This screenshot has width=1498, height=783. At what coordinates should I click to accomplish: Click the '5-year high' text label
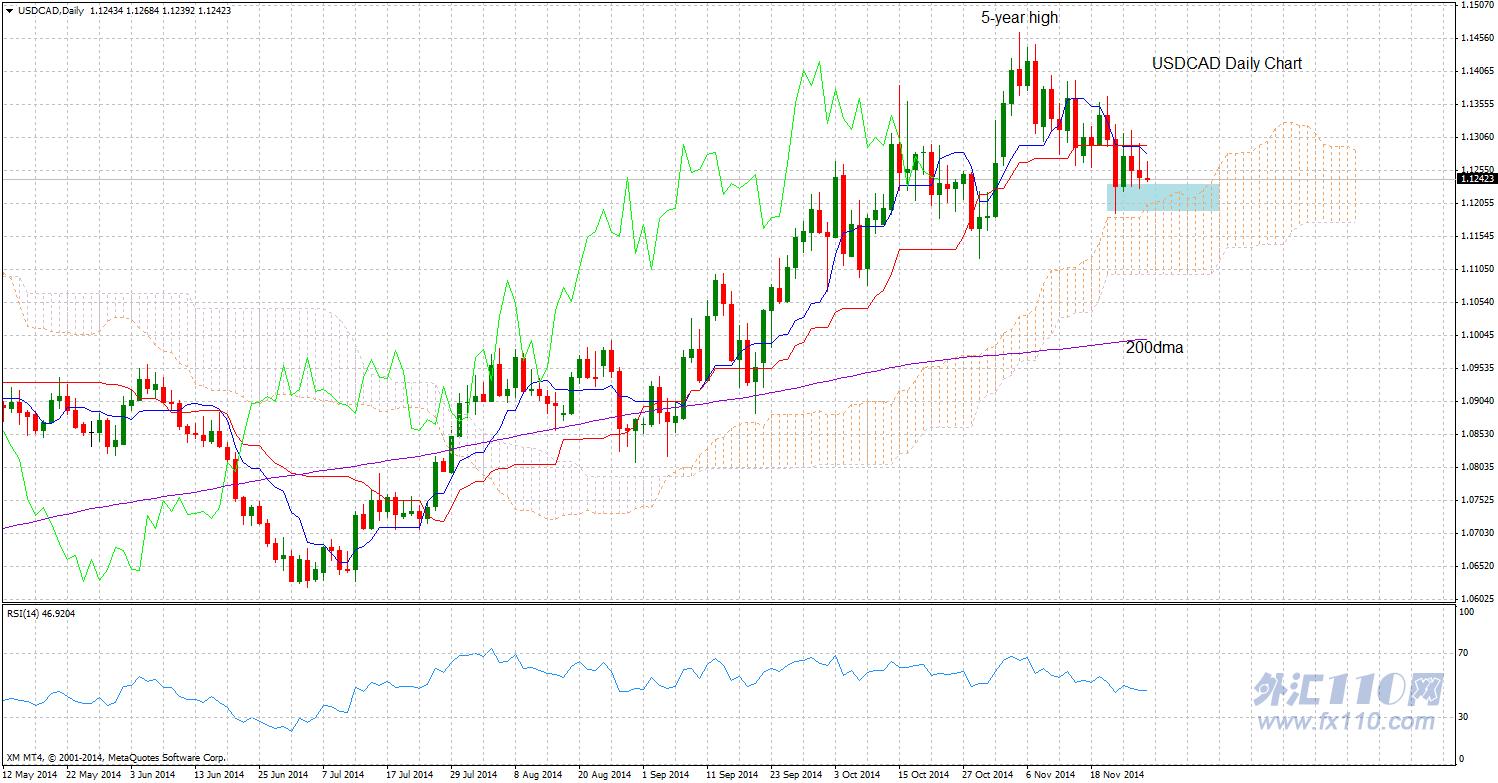point(1019,18)
